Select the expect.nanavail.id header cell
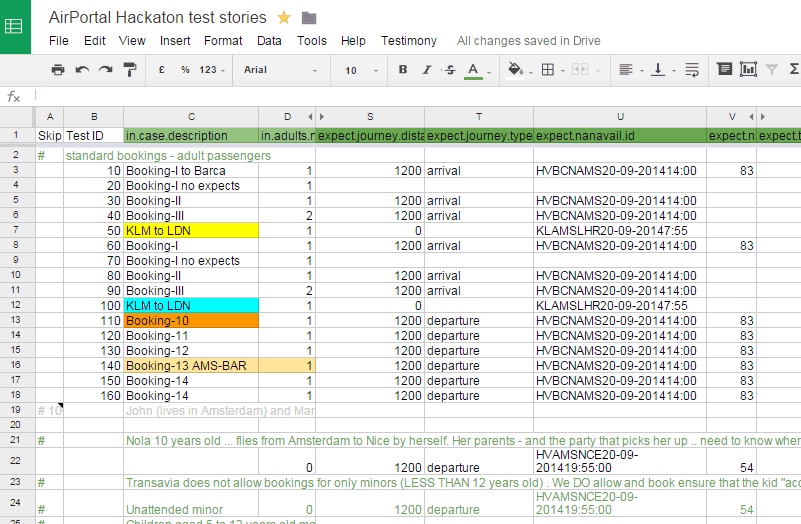801x524 pixels. [620, 135]
